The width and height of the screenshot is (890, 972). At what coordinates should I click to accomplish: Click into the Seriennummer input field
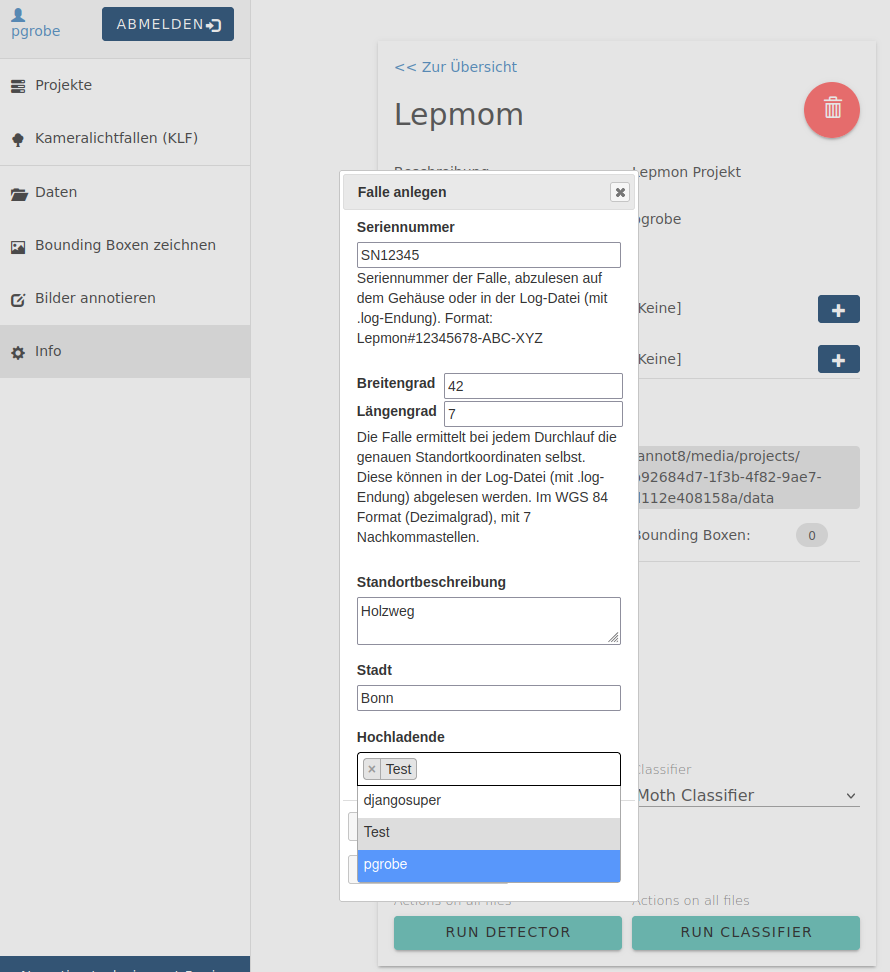tap(488, 255)
